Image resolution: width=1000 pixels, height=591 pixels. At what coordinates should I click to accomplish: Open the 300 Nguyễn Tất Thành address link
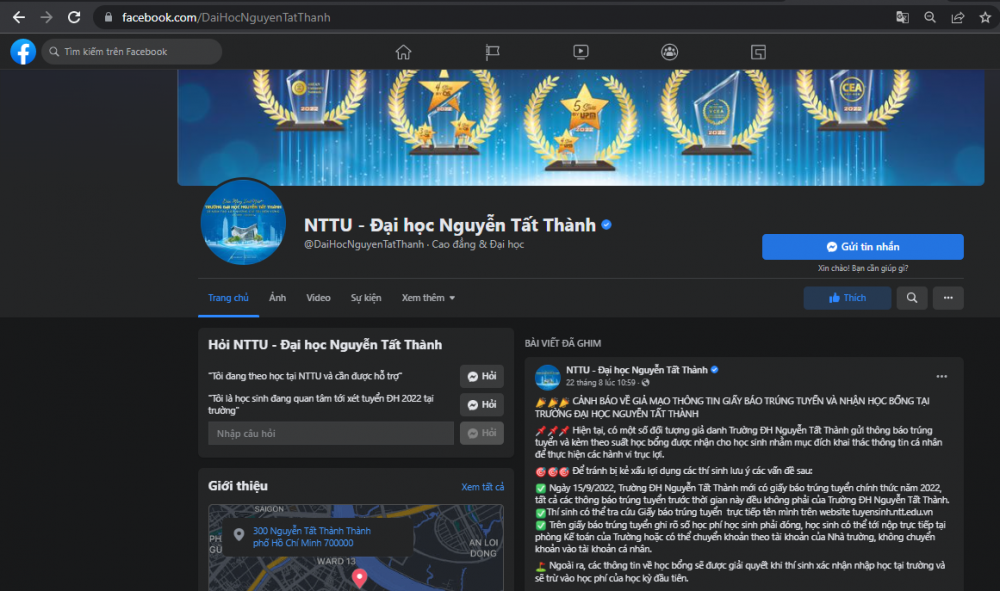point(311,537)
